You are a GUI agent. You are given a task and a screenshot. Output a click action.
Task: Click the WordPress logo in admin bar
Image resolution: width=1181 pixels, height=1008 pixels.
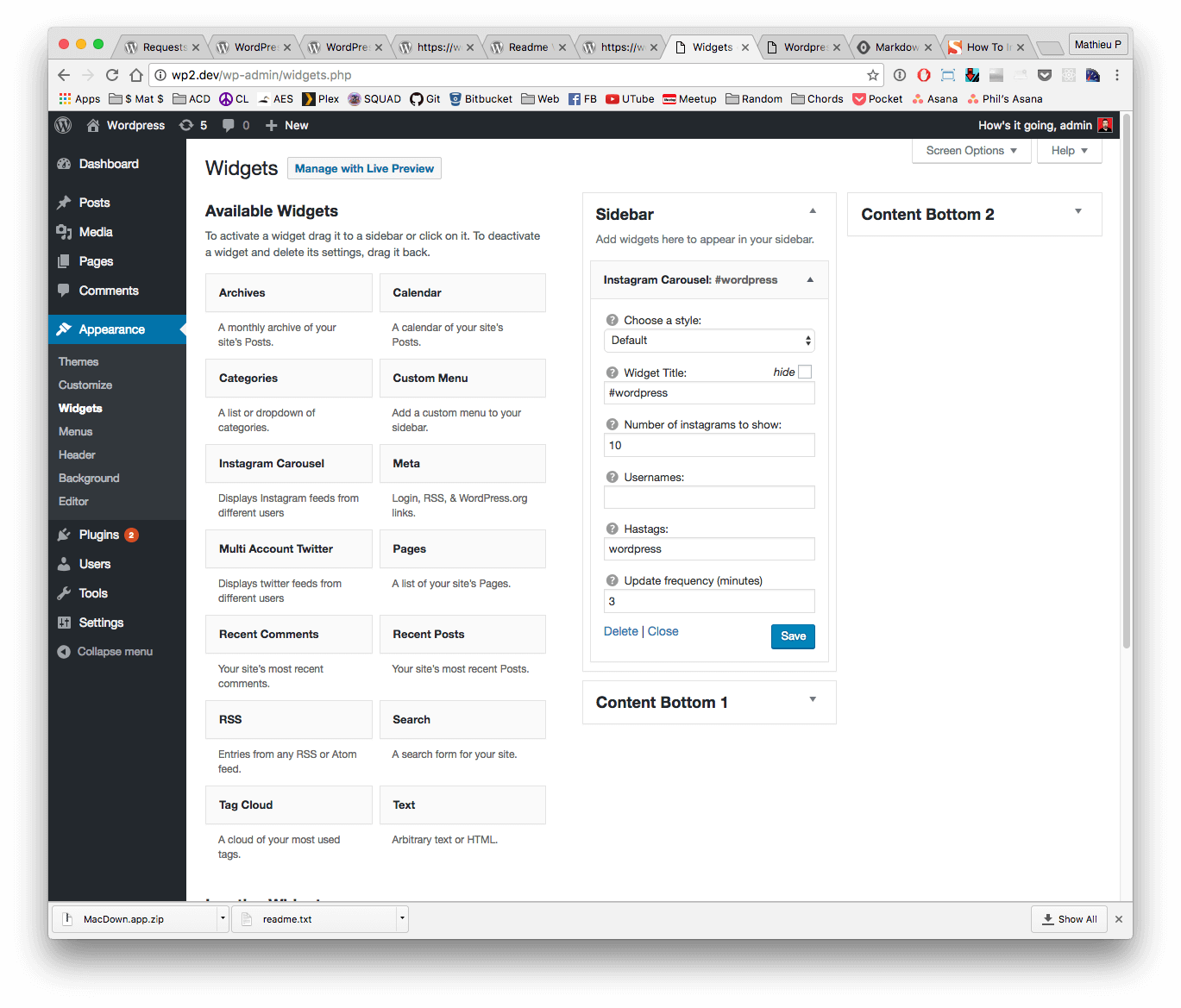coord(63,125)
